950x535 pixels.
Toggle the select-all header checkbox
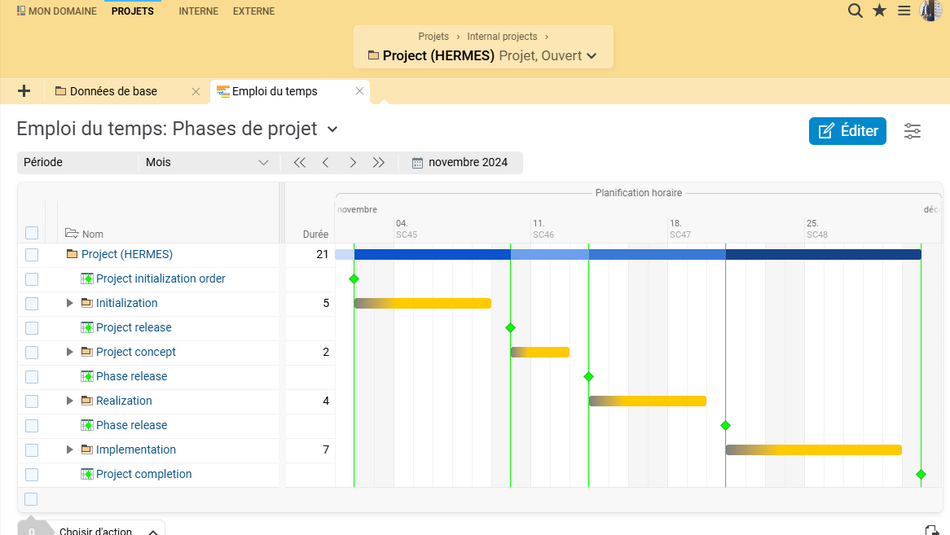coord(32,233)
